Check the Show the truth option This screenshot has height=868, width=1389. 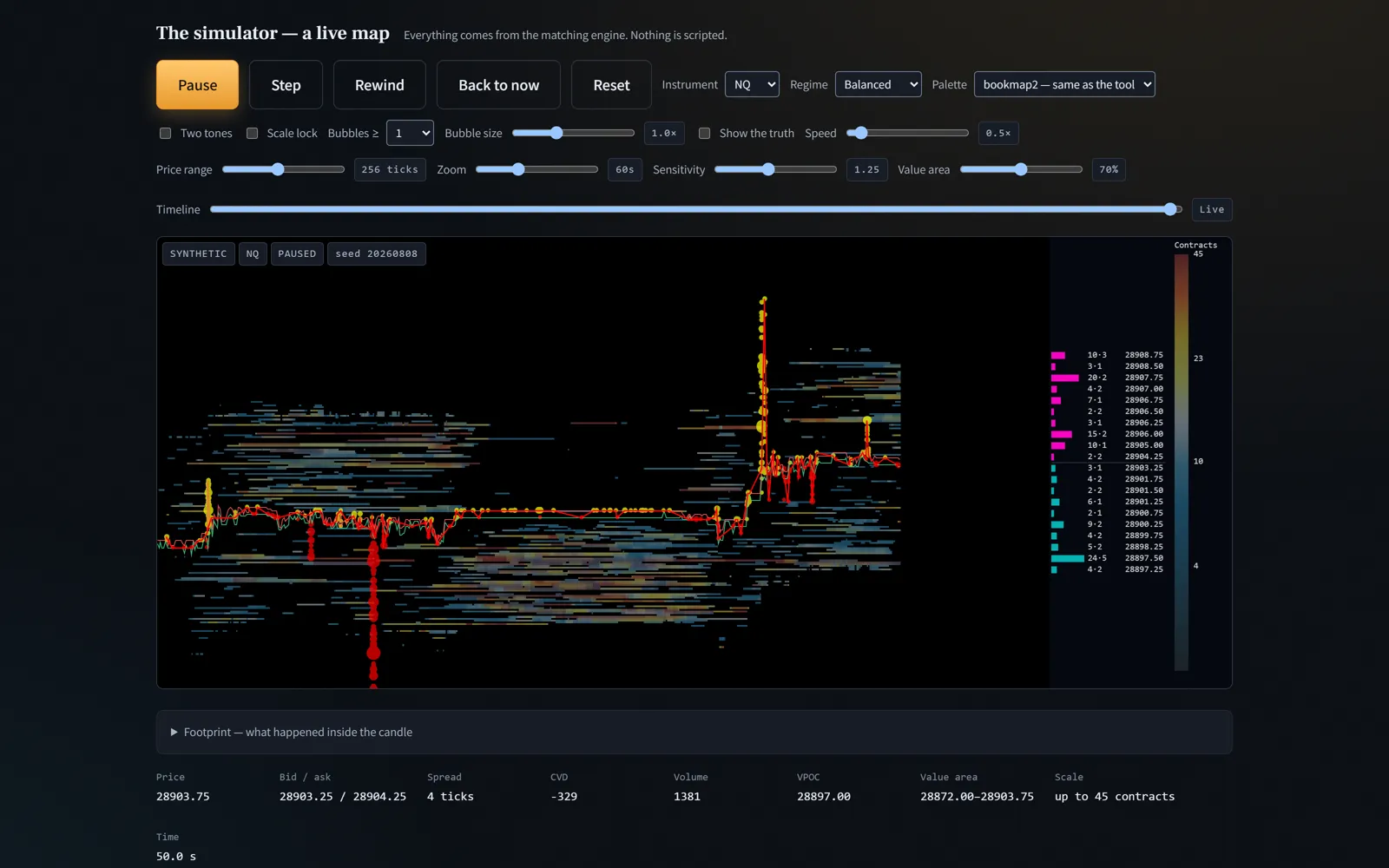pyautogui.click(x=704, y=133)
